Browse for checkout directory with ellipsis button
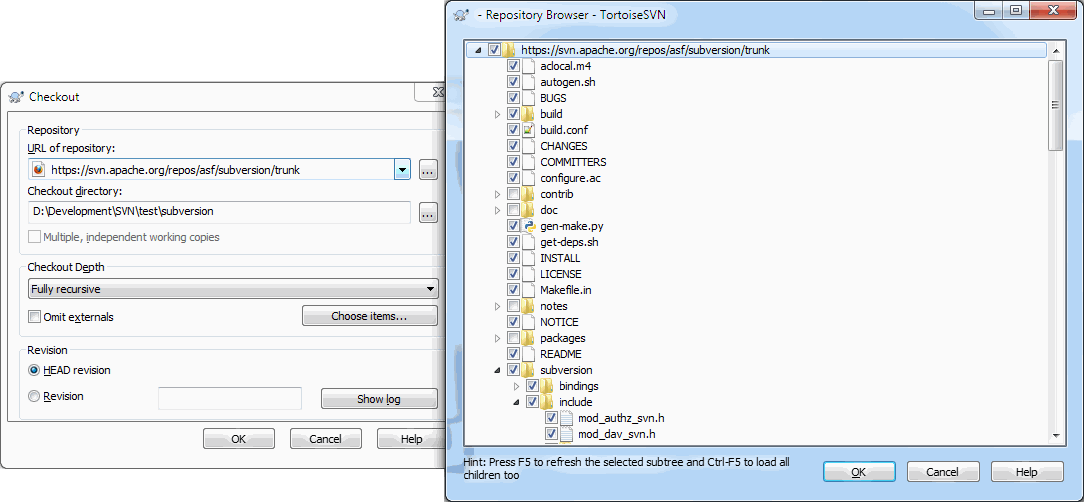Viewport: 1084px width, 502px height. pos(429,213)
